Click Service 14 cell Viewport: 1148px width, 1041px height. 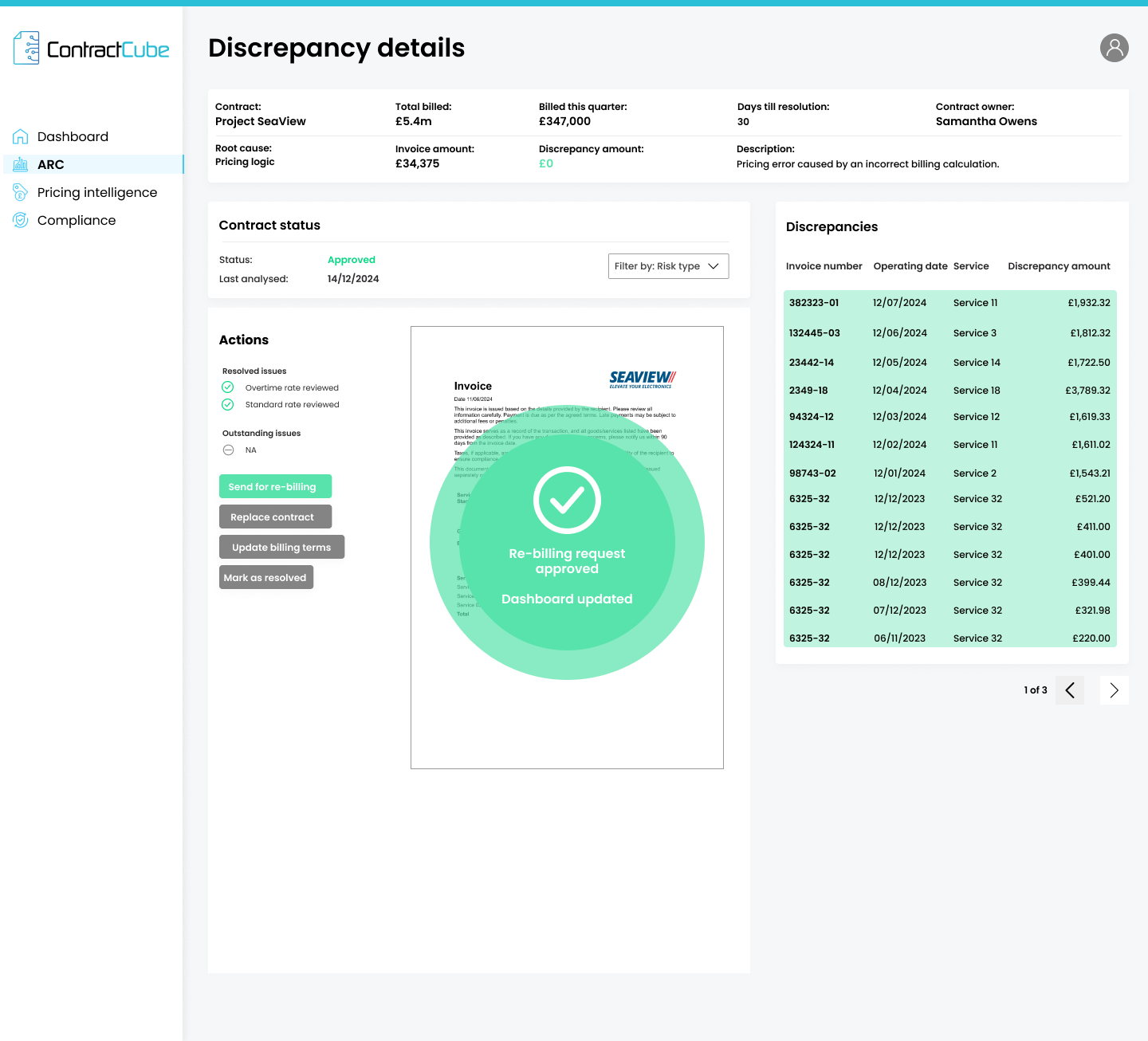click(977, 363)
